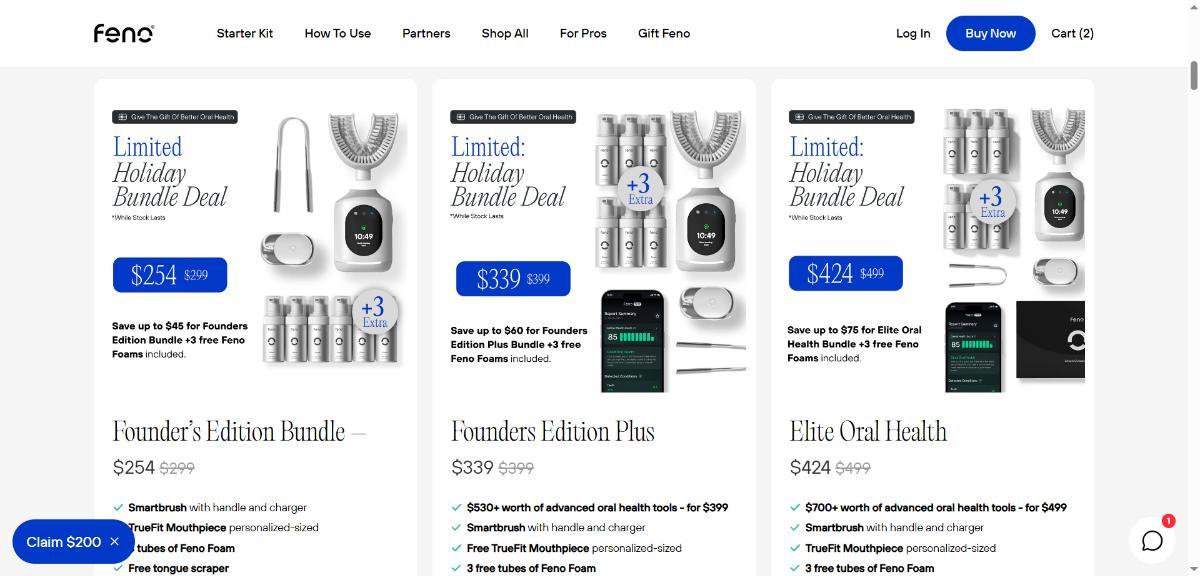Click gift icon on Founders Edition Plus banner
Screen dimensions: 1200x576
click(460, 117)
